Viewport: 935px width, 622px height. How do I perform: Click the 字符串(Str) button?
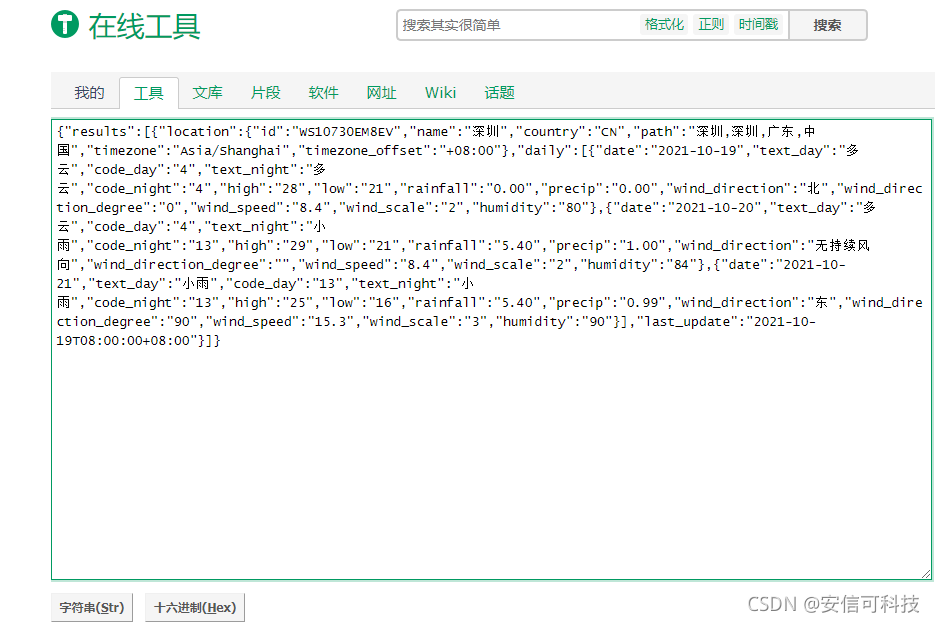click(92, 608)
